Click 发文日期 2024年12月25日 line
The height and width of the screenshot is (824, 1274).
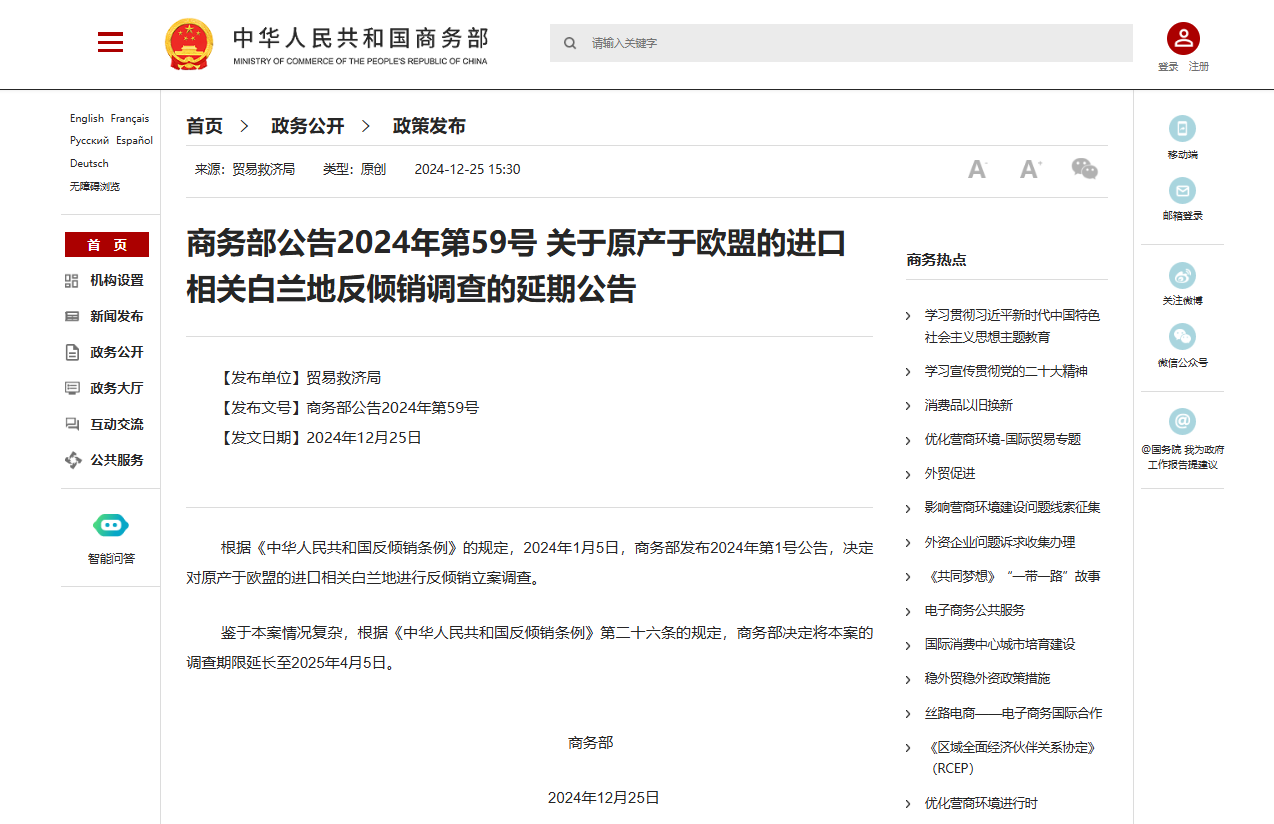point(320,437)
